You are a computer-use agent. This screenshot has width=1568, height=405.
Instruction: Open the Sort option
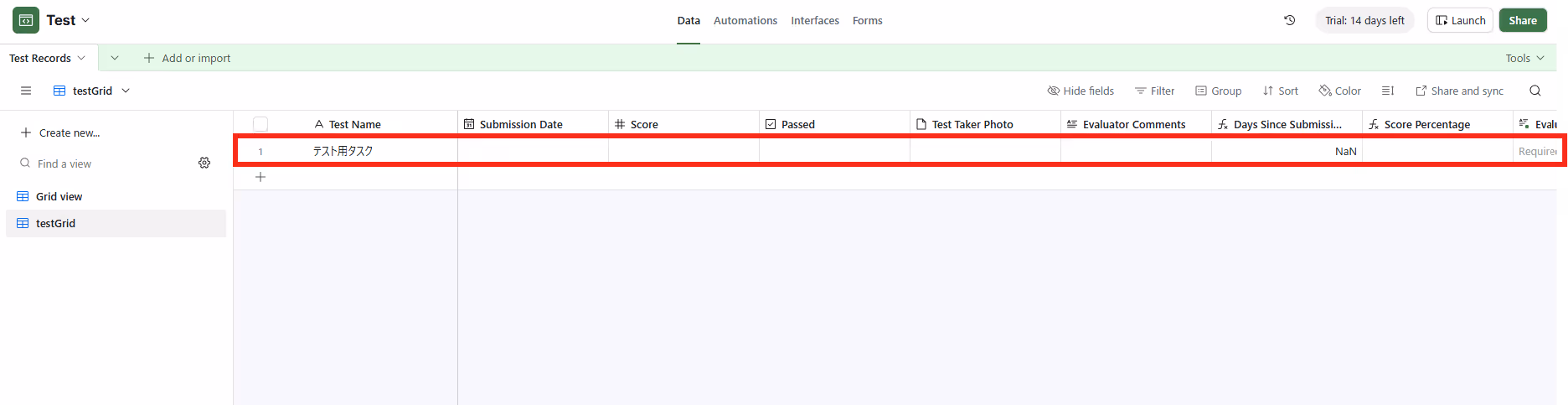point(1281,91)
